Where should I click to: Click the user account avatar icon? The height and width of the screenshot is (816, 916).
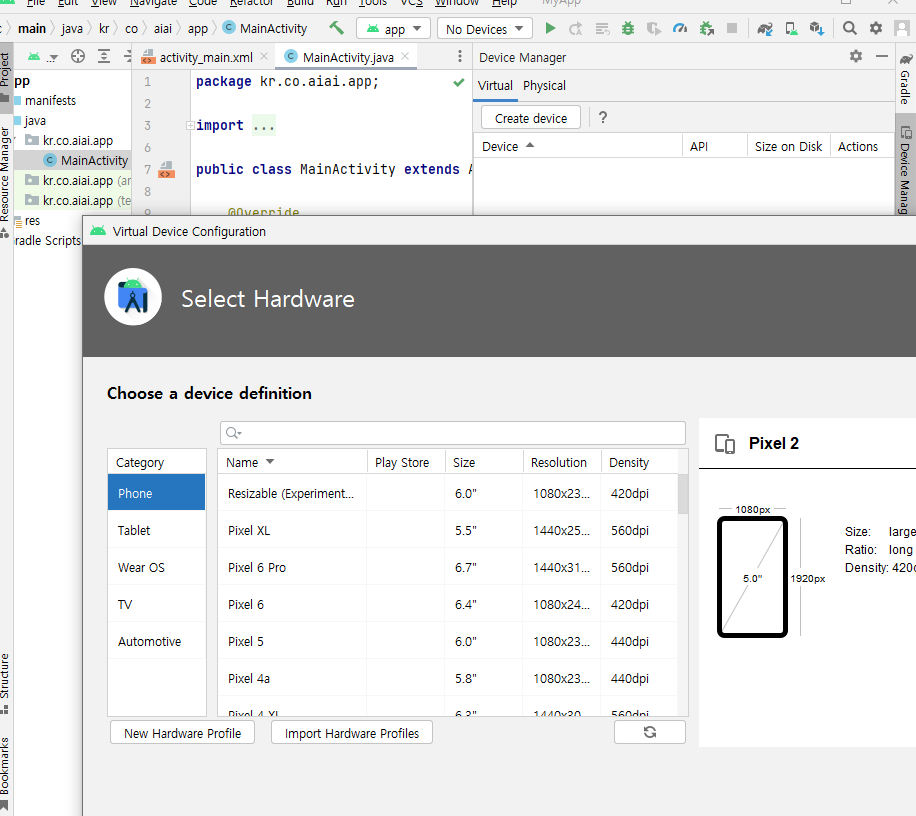(902, 28)
